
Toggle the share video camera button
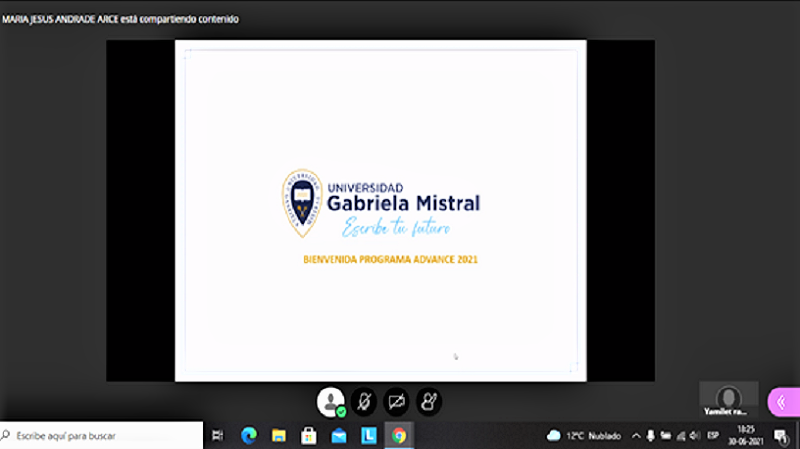coord(396,402)
